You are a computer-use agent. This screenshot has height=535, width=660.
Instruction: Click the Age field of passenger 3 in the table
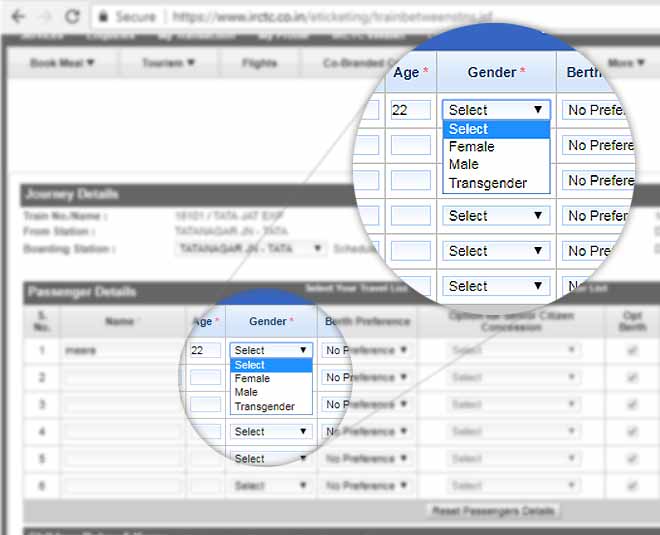(x=205, y=404)
